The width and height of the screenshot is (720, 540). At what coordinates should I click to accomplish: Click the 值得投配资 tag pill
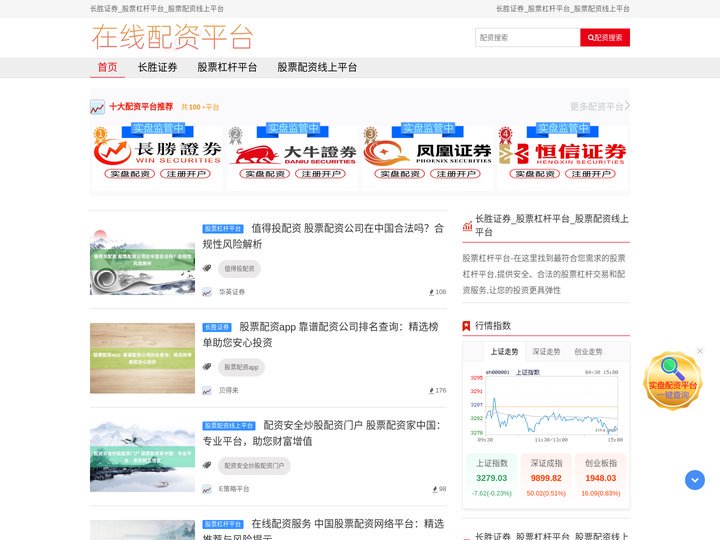click(x=239, y=269)
